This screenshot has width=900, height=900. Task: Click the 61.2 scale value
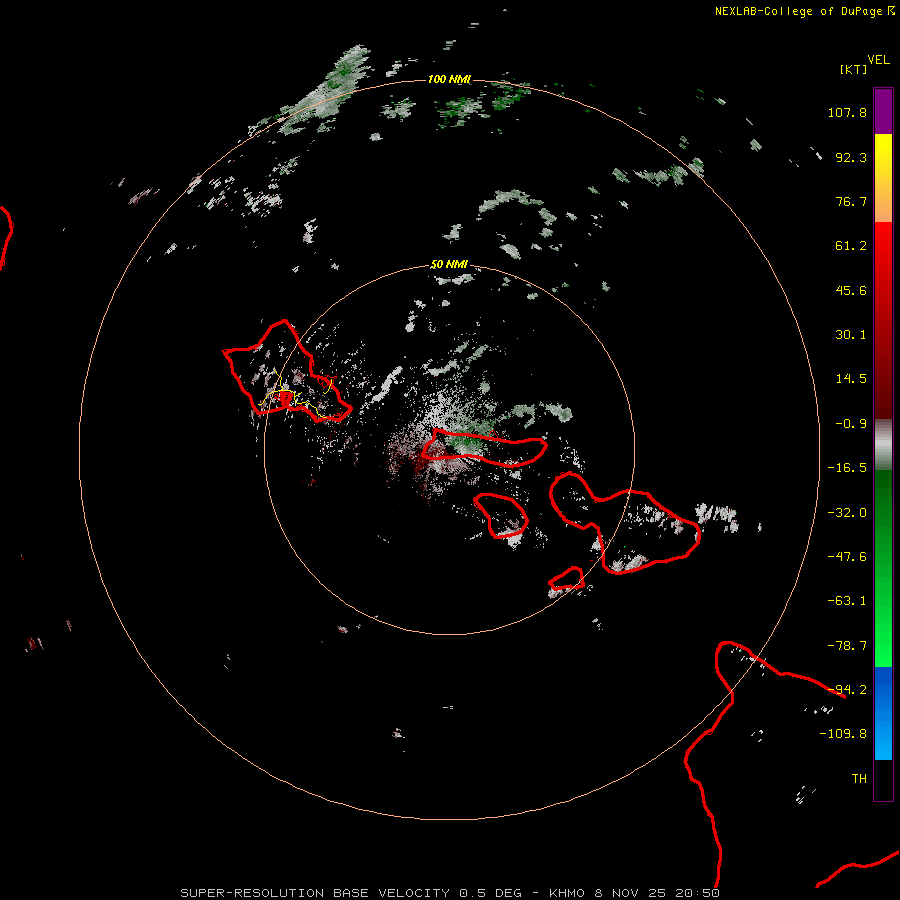pos(851,246)
